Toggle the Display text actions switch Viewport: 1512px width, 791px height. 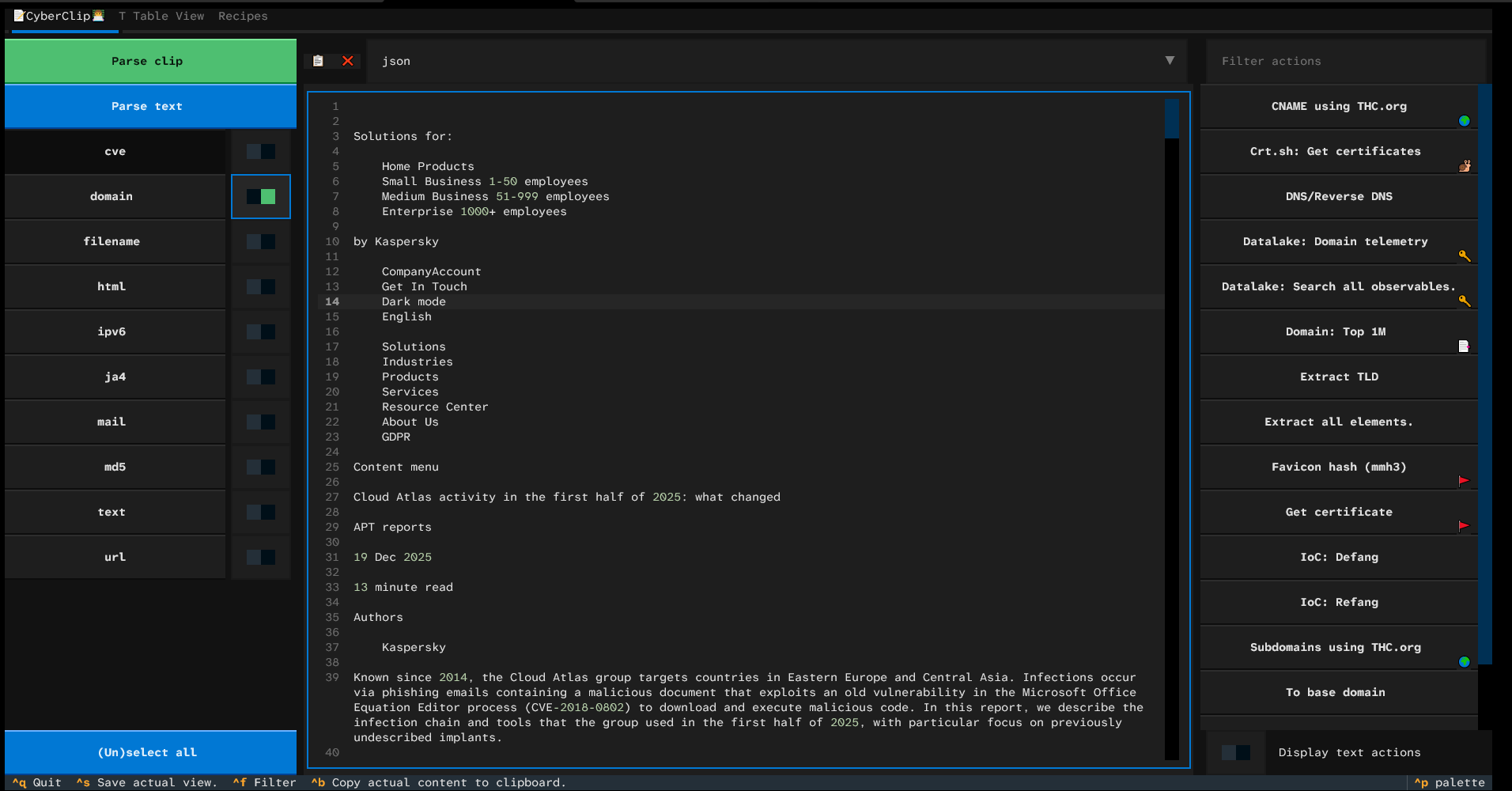point(1235,752)
